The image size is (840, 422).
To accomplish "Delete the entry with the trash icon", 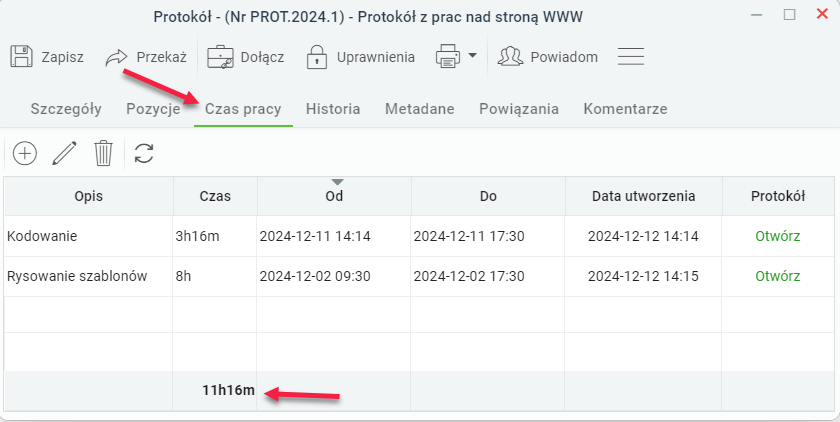I will 103,153.
